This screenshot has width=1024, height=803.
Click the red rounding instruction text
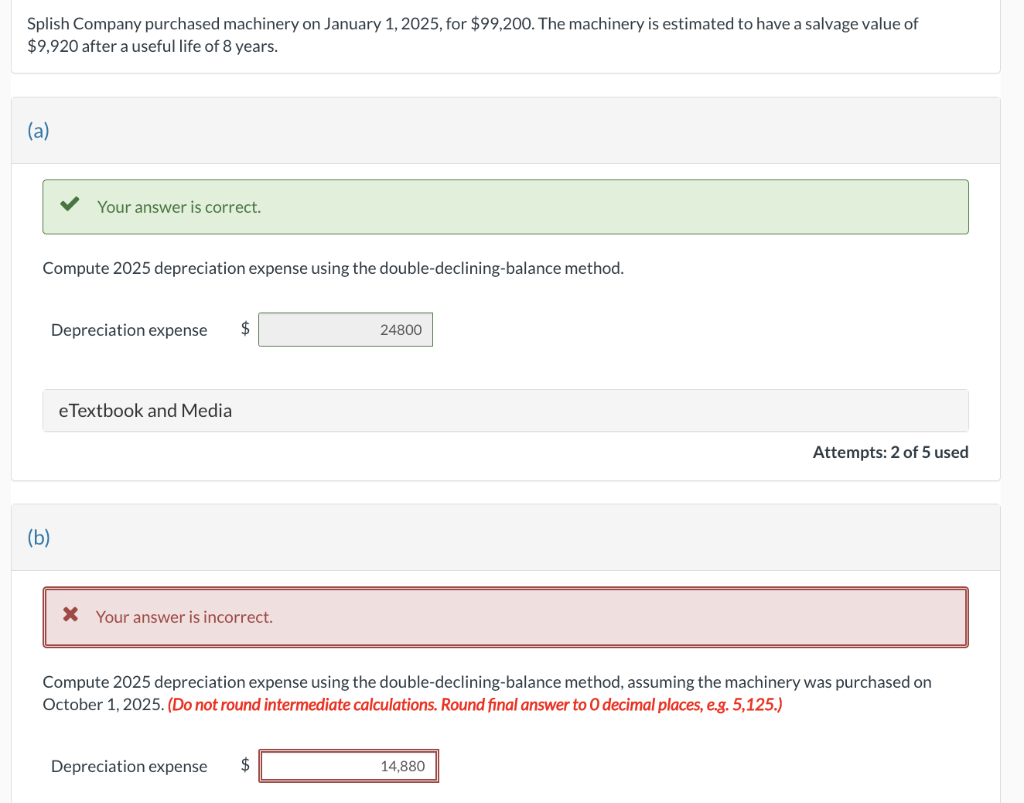[x=475, y=705]
